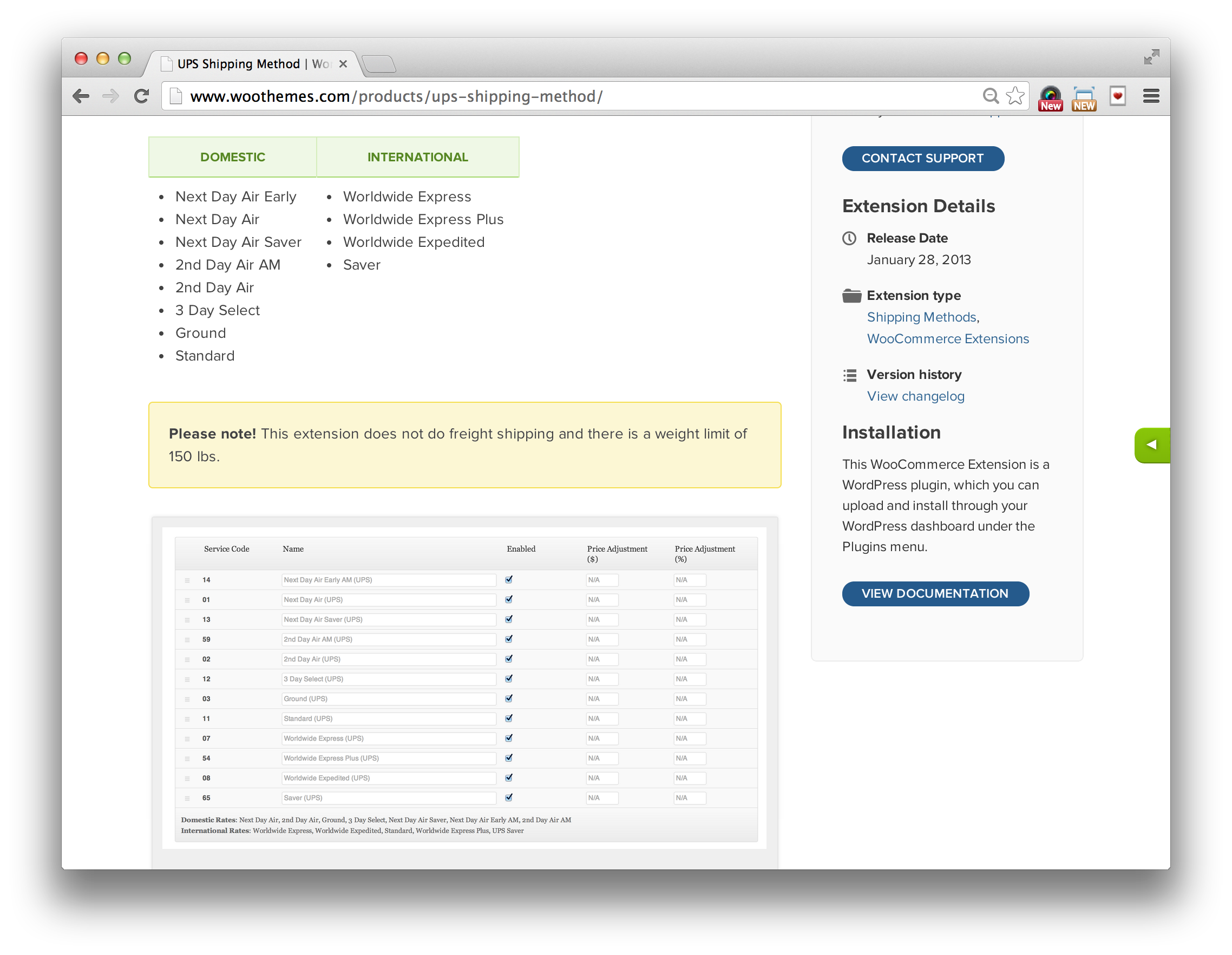Click the Extension Details heading
This screenshot has width=1232, height=955.
pos(919,206)
